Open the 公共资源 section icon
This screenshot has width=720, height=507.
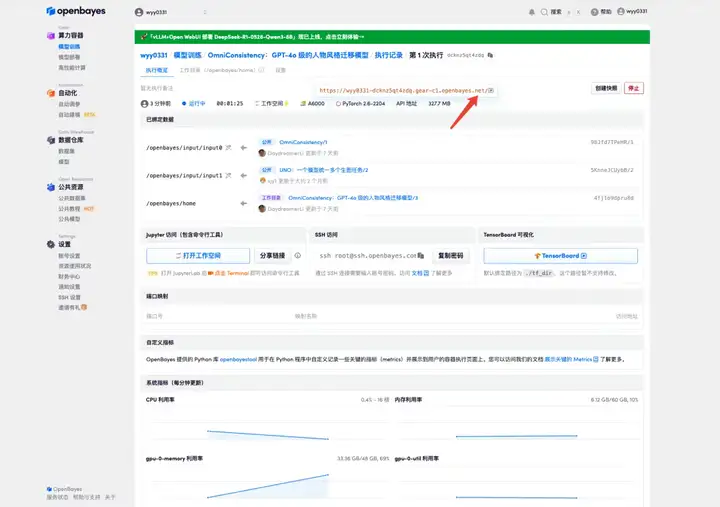(51, 187)
